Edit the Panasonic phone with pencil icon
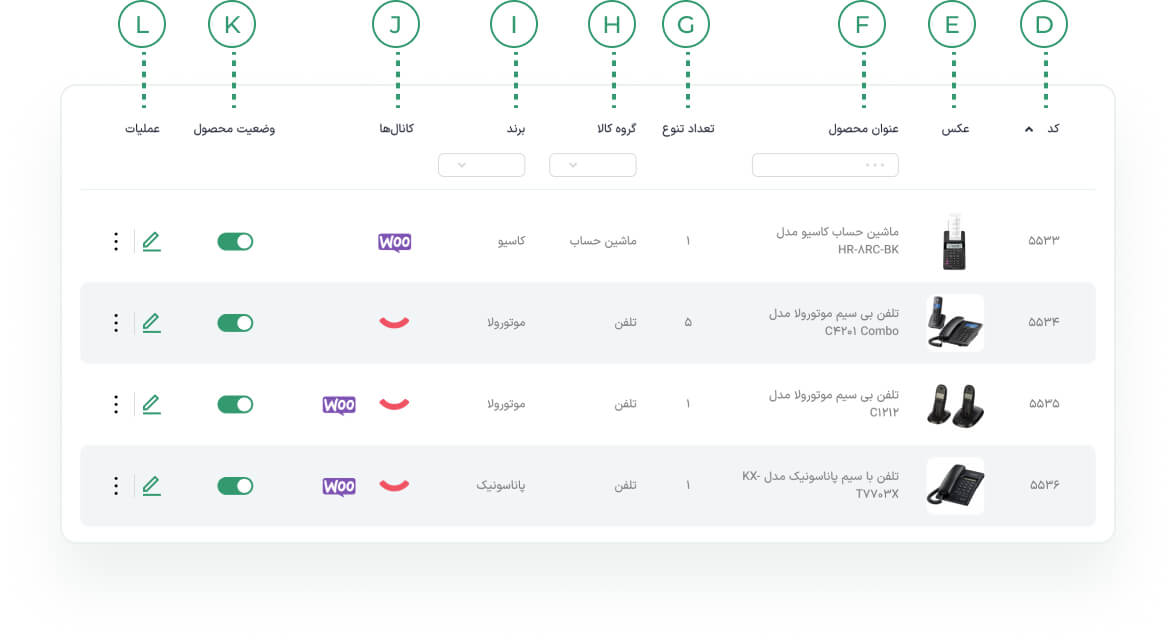The height and width of the screenshot is (644, 1176). coord(152,486)
